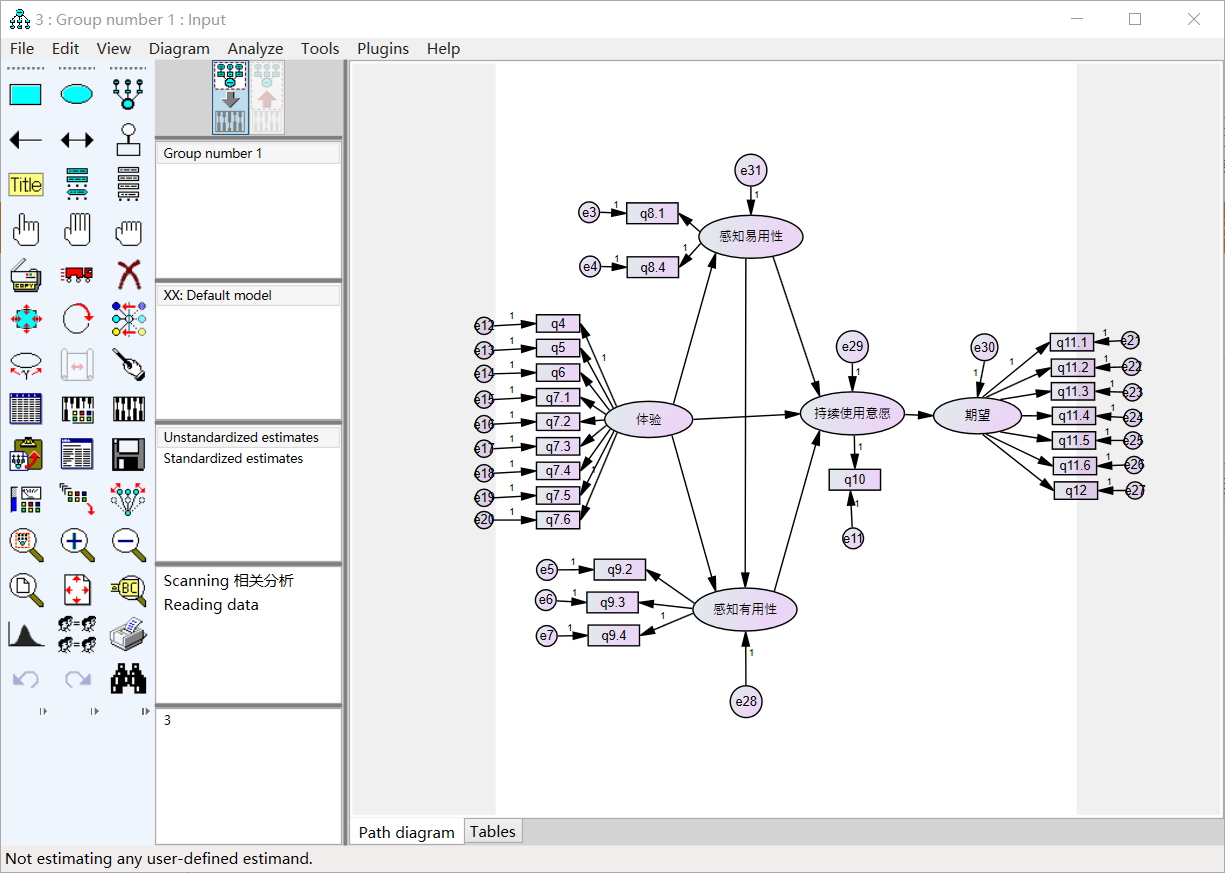Open the File menu

click(x=22, y=48)
